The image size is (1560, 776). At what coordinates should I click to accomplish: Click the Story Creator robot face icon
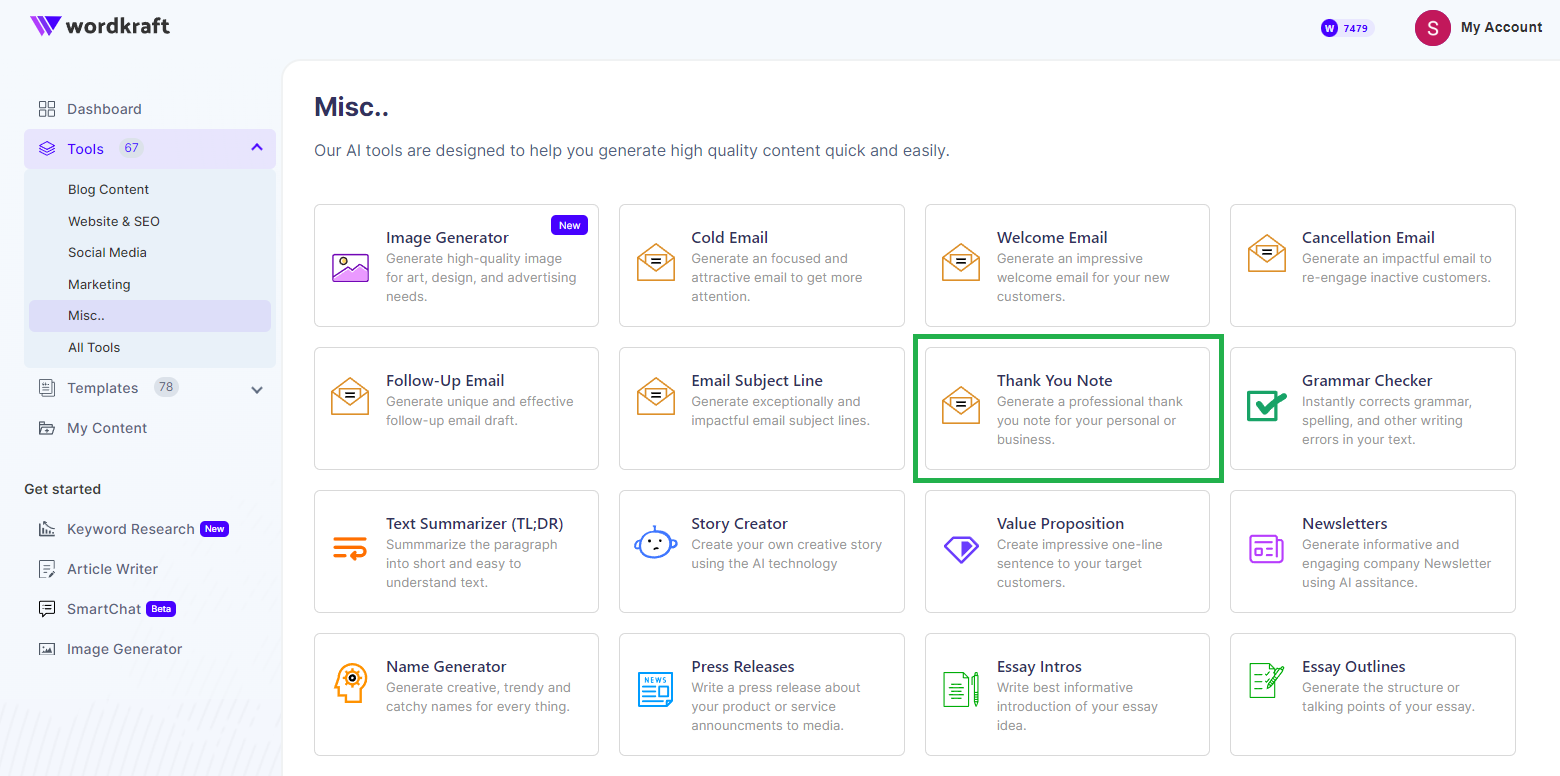(655, 544)
